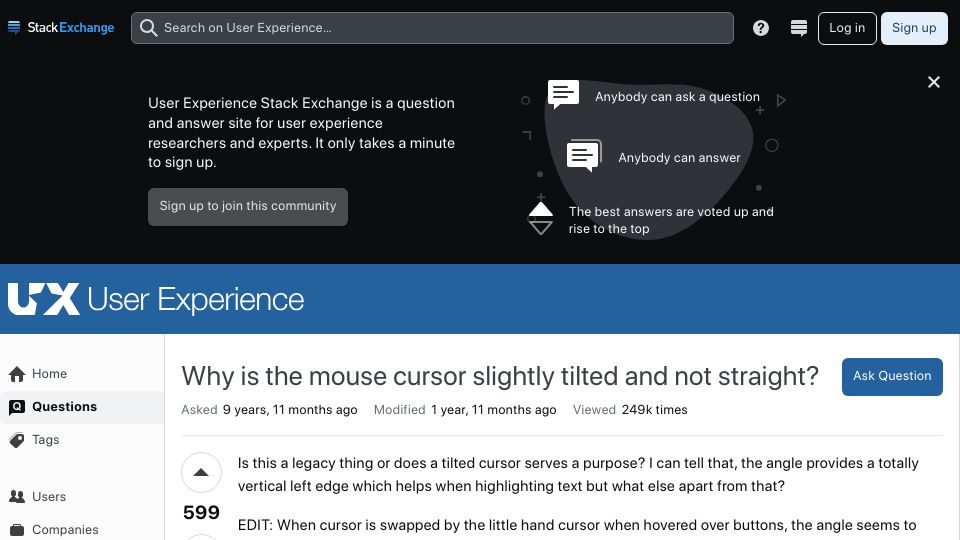Click the Users people icon
Screen dimensions: 960x540
coord(17,497)
